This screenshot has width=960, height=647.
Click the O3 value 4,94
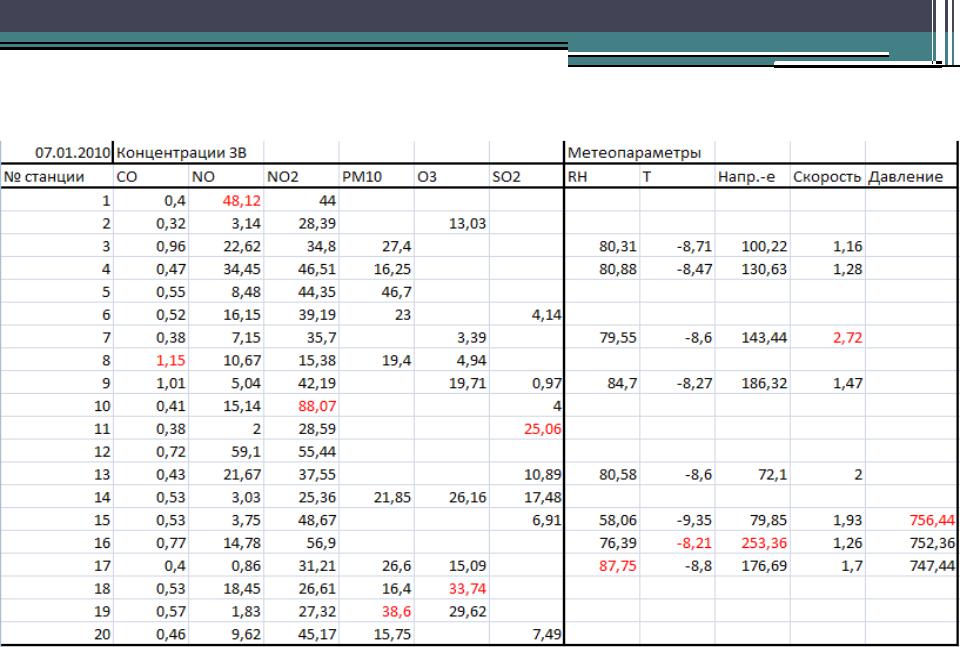[x=471, y=361]
